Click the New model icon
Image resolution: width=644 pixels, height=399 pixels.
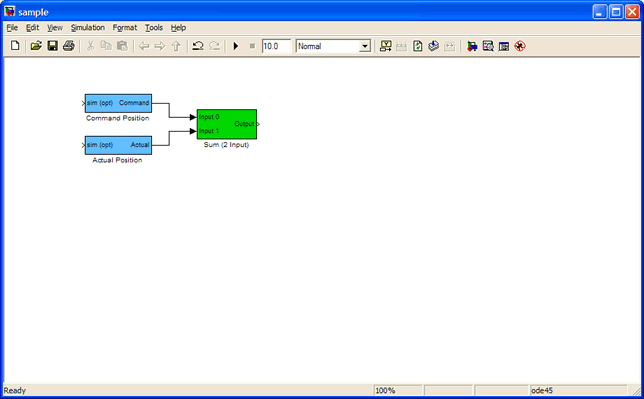click(15, 46)
